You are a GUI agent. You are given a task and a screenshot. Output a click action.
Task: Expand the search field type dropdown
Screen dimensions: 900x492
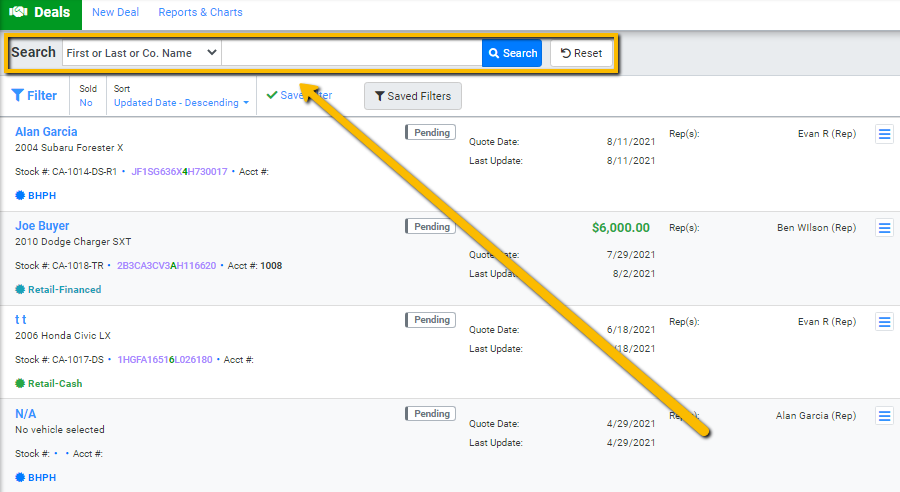click(141, 53)
